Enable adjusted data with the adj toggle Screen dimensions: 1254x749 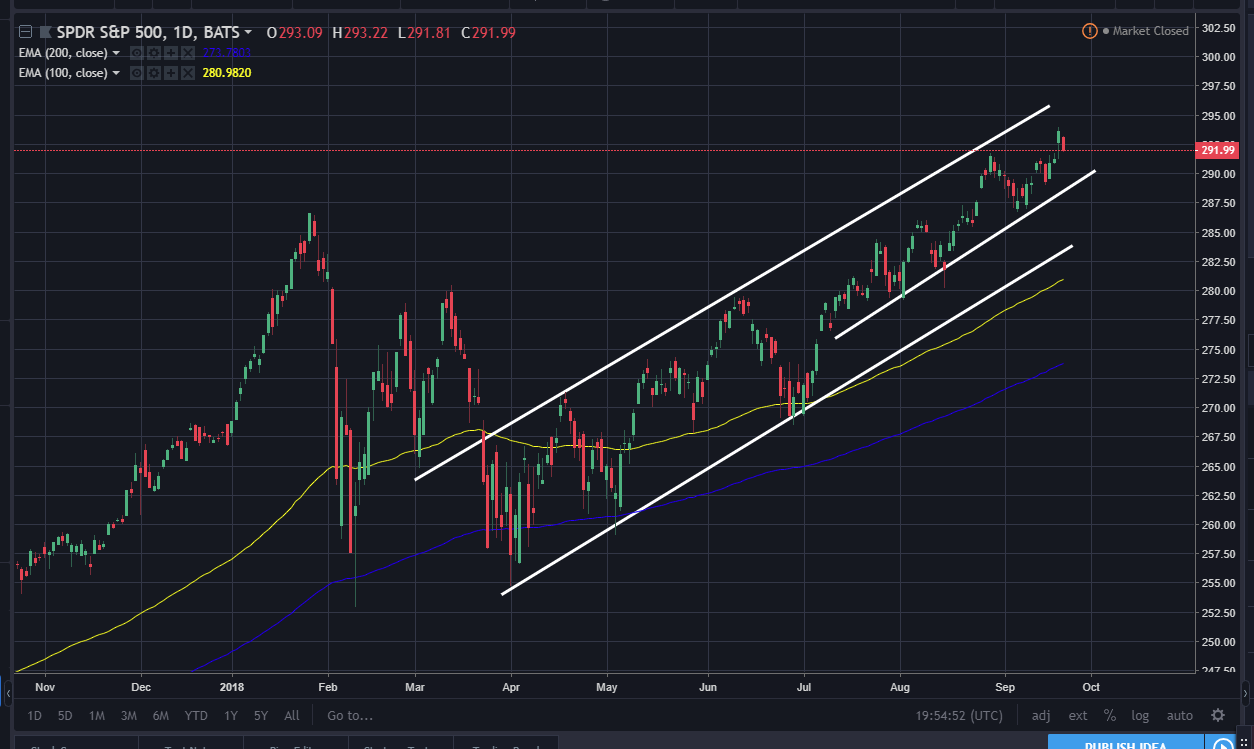coord(1040,715)
